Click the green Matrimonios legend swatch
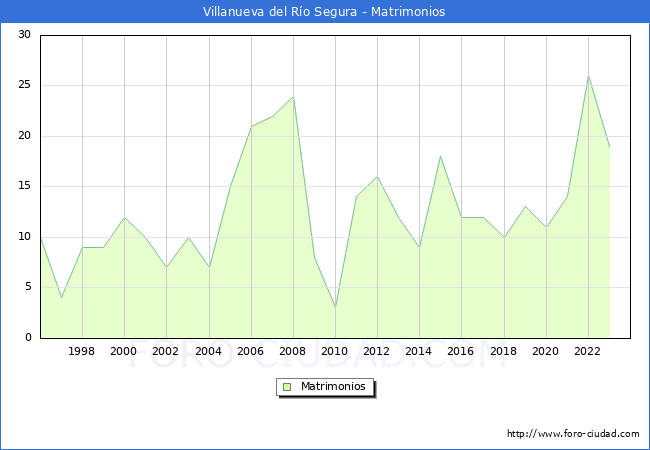Screen dimensions: 650x450 [x=287, y=387]
